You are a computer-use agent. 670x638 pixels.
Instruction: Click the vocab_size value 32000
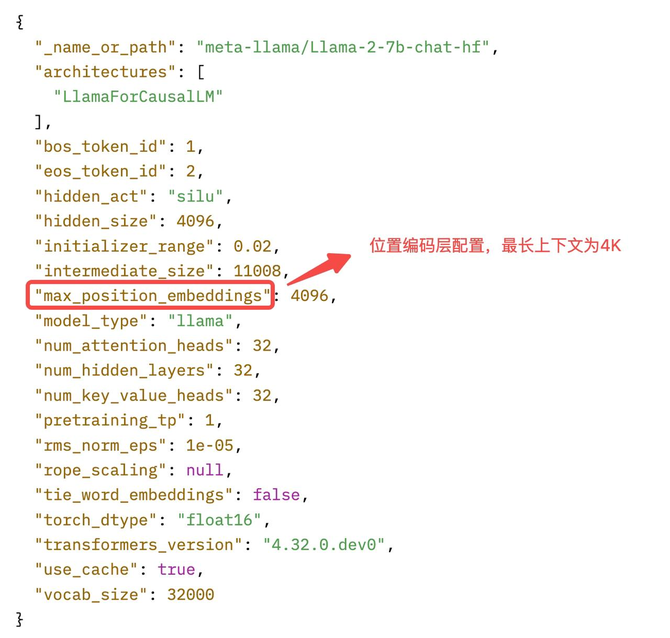191,594
